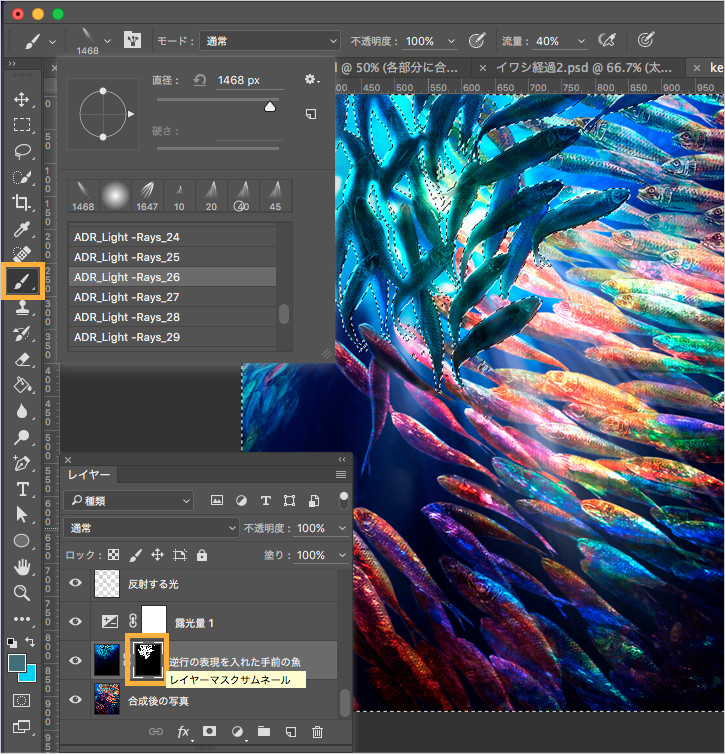
Task: Add a layer style with fx button
Action: 184,732
